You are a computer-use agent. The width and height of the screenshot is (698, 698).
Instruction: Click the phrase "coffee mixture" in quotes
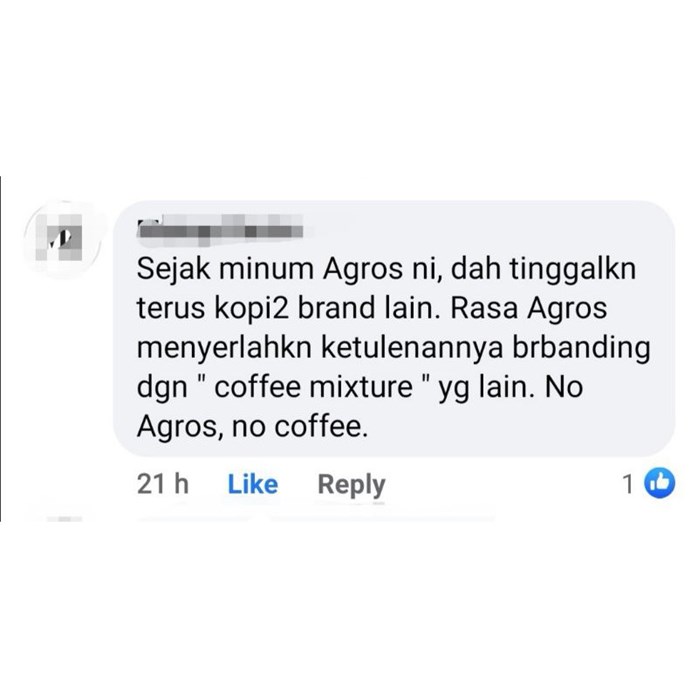coord(313,386)
